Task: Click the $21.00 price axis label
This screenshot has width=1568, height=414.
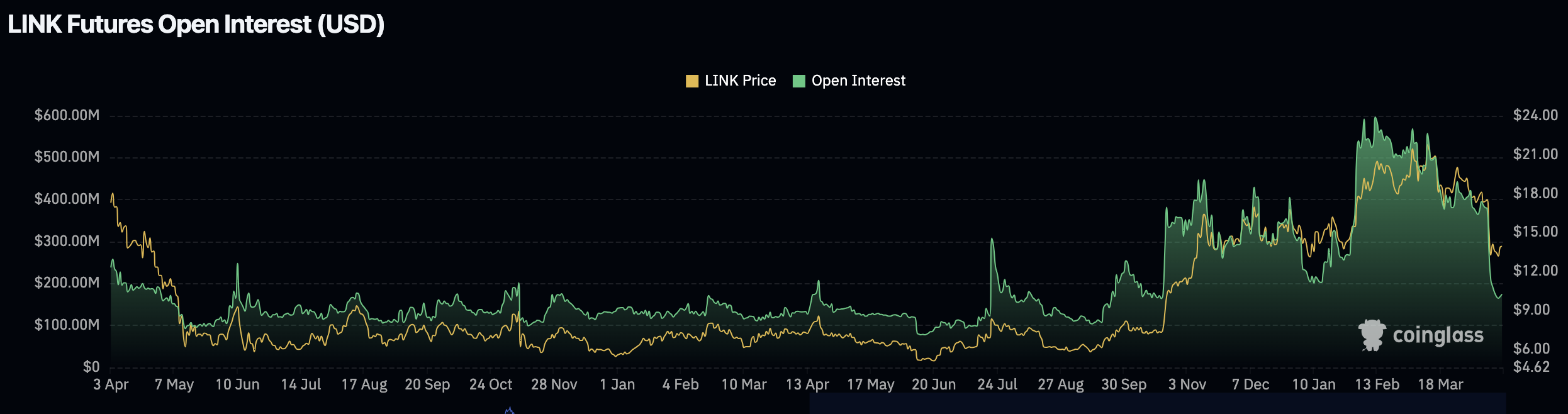Action: 1535,154
